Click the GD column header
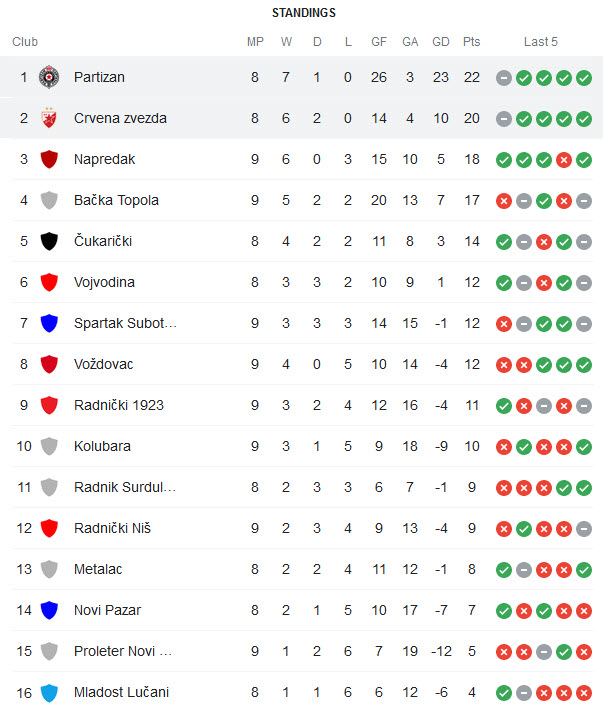 (441, 42)
